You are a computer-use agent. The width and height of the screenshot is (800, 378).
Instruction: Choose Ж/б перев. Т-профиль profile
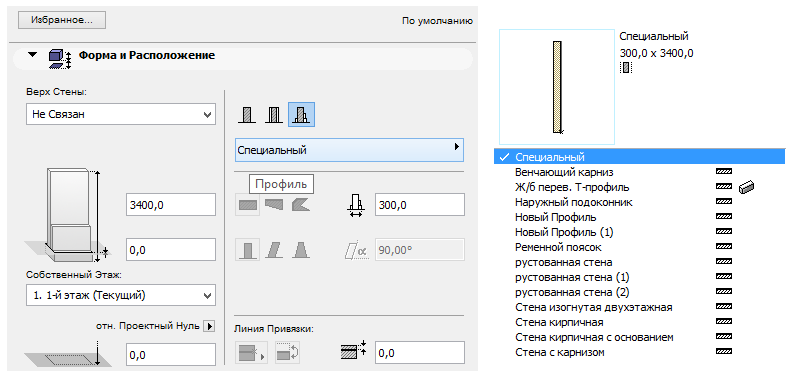coord(639,187)
